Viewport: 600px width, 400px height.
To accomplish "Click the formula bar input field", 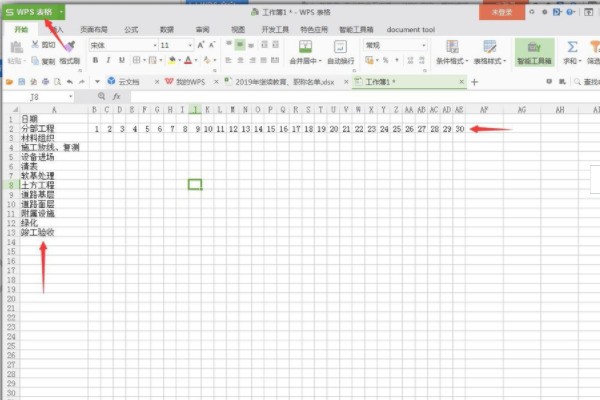I will [365, 96].
